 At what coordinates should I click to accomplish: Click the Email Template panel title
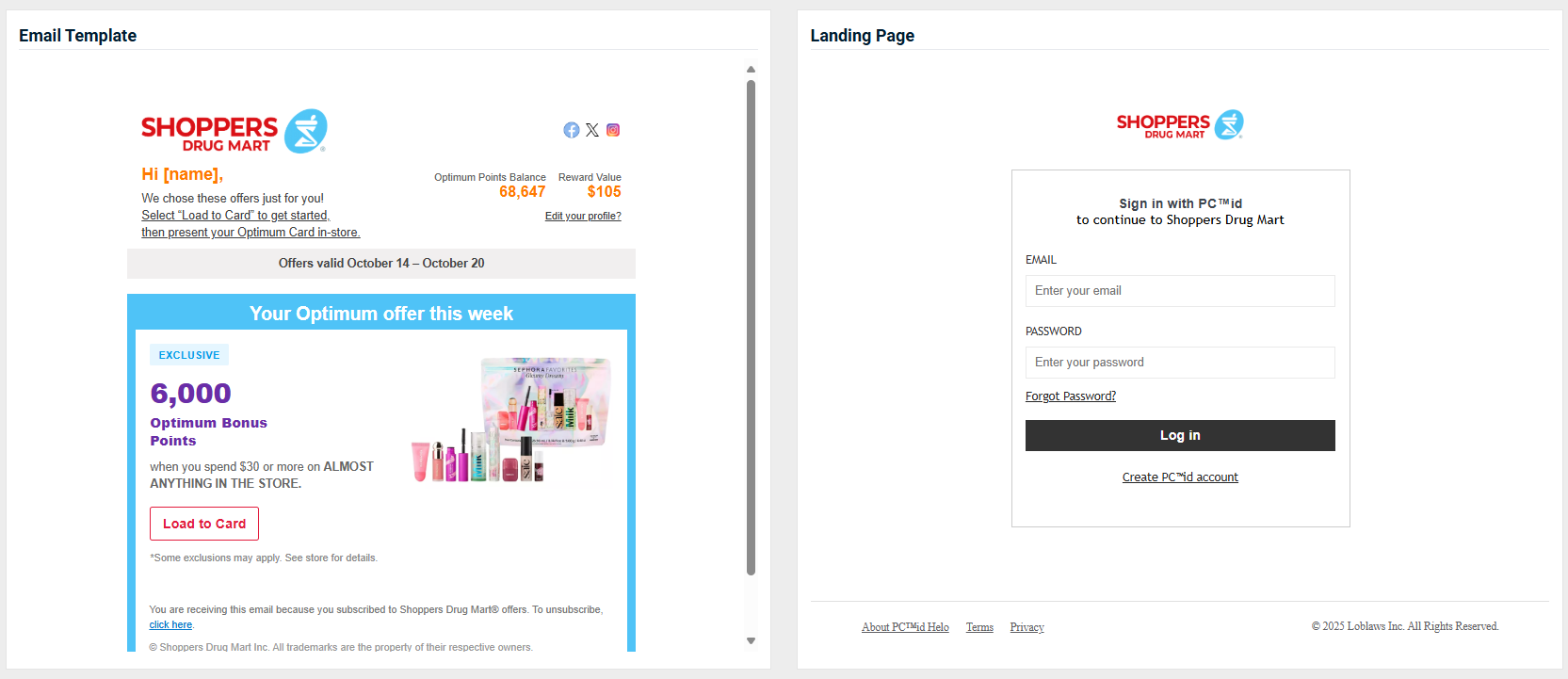pyautogui.click(x=78, y=36)
